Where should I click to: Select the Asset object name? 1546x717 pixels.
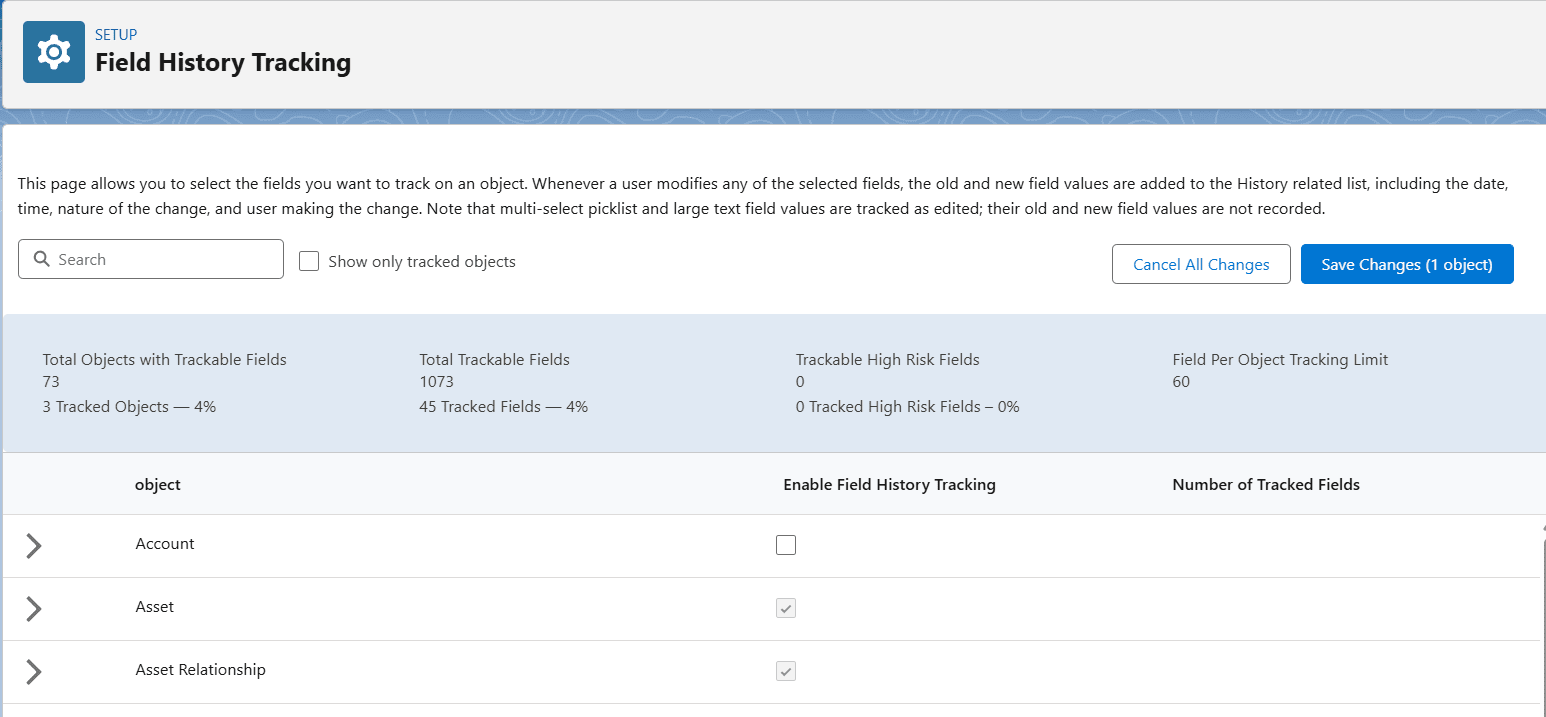(155, 607)
